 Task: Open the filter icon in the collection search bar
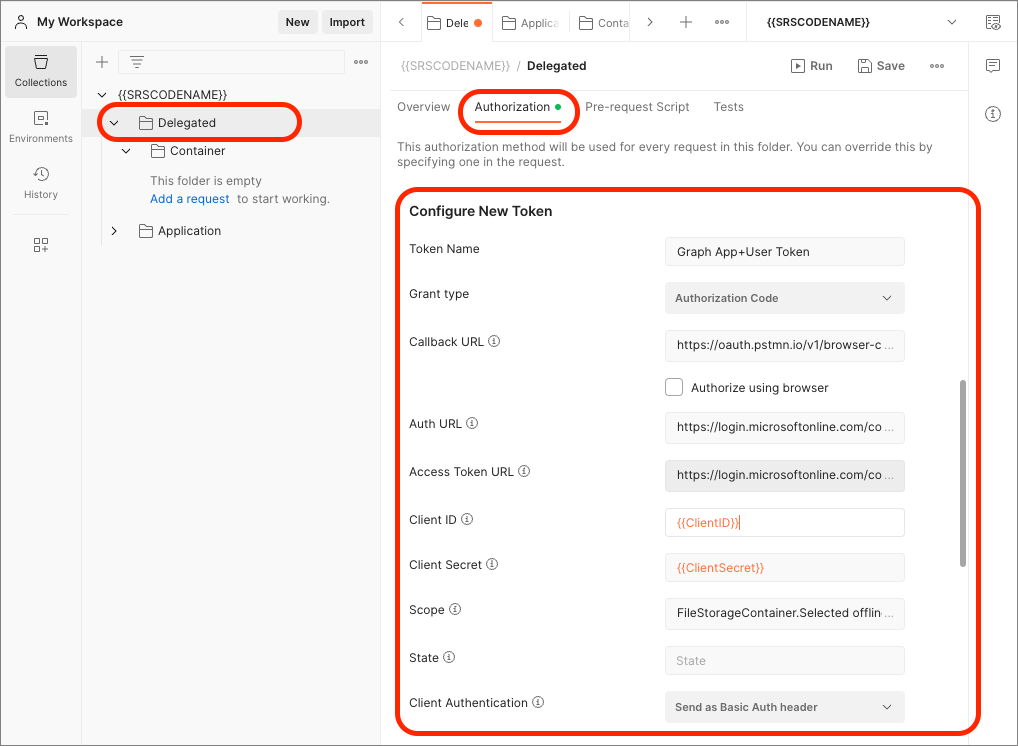click(x=135, y=61)
